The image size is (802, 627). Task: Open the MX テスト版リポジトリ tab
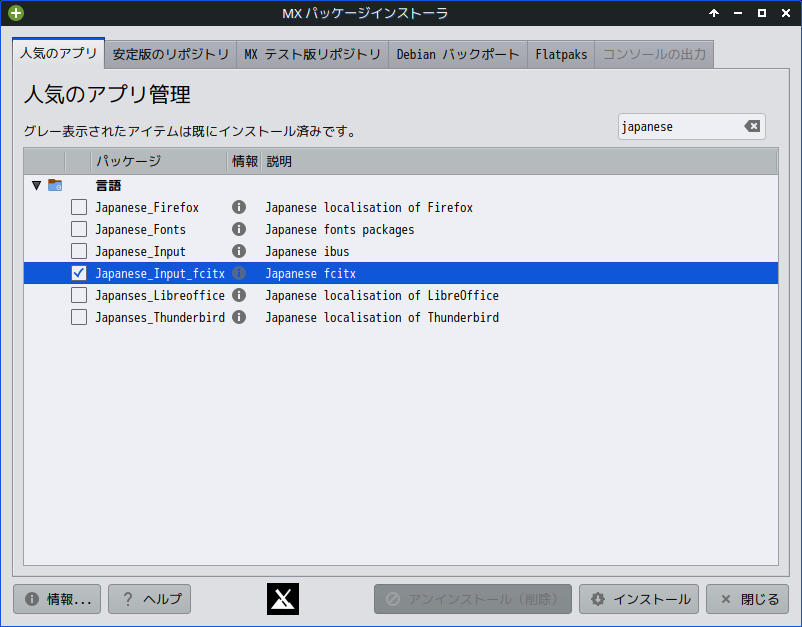[x=313, y=54]
